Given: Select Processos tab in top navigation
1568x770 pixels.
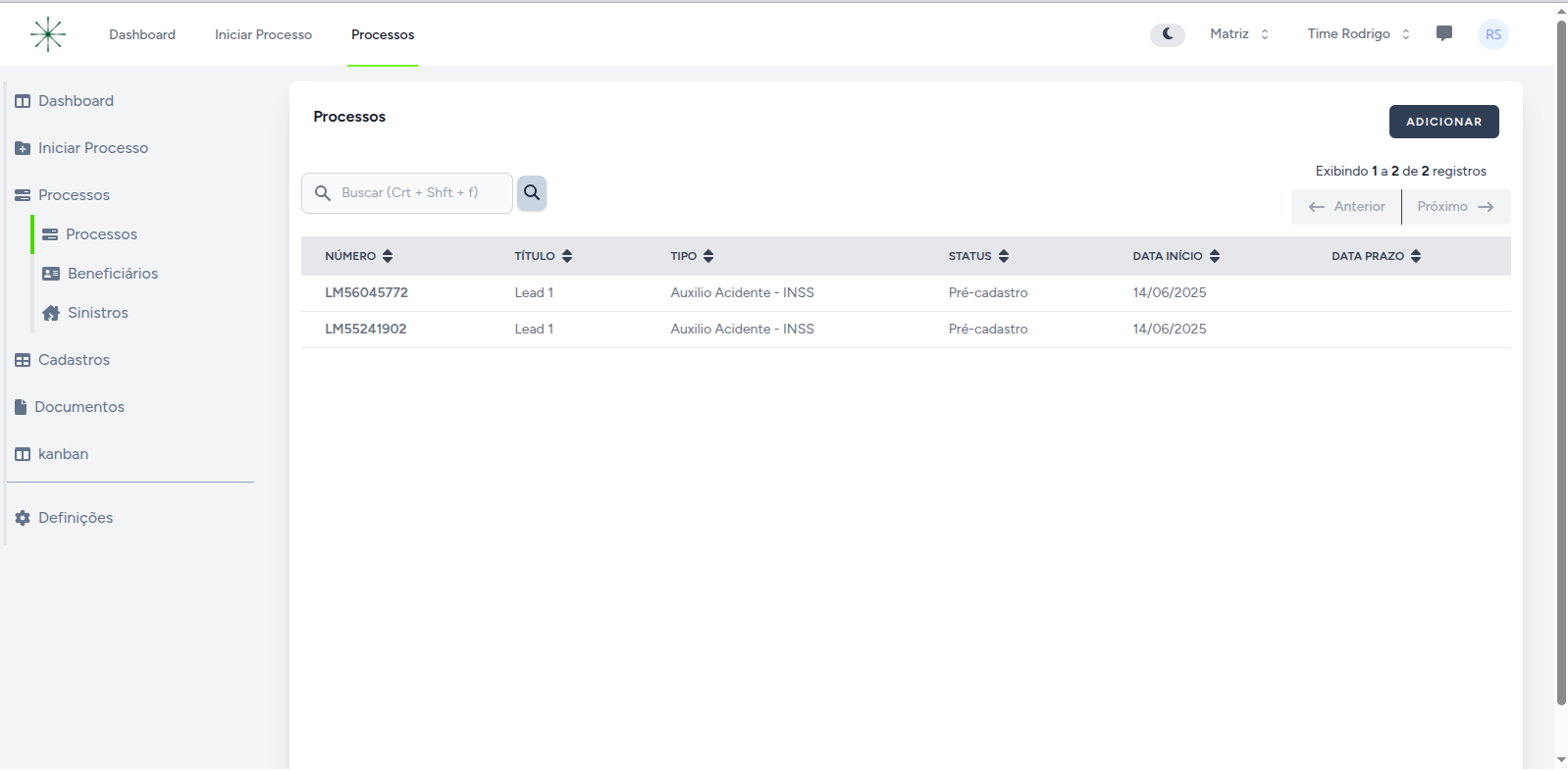Looking at the screenshot, I should (x=383, y=34).
